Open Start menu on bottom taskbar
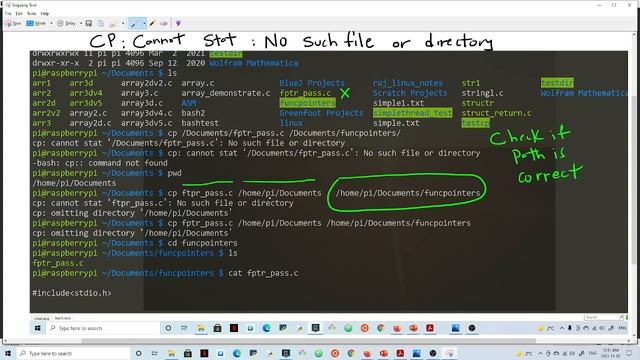The height and width of the screenshot is (360, 640). [8, 353]
